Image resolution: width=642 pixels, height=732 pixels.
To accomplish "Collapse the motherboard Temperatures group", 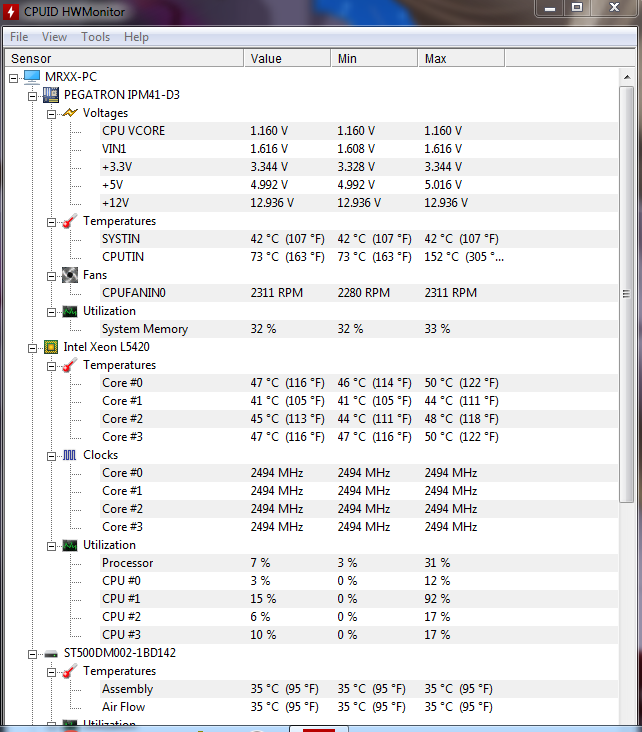I will tap(51, 222).
